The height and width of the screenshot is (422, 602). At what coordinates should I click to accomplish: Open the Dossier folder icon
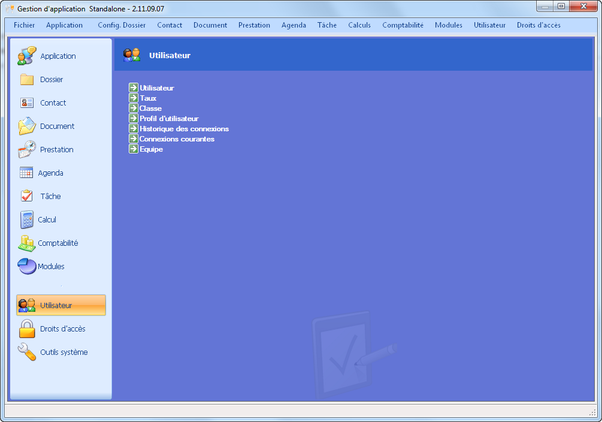(x=27, y=80)
